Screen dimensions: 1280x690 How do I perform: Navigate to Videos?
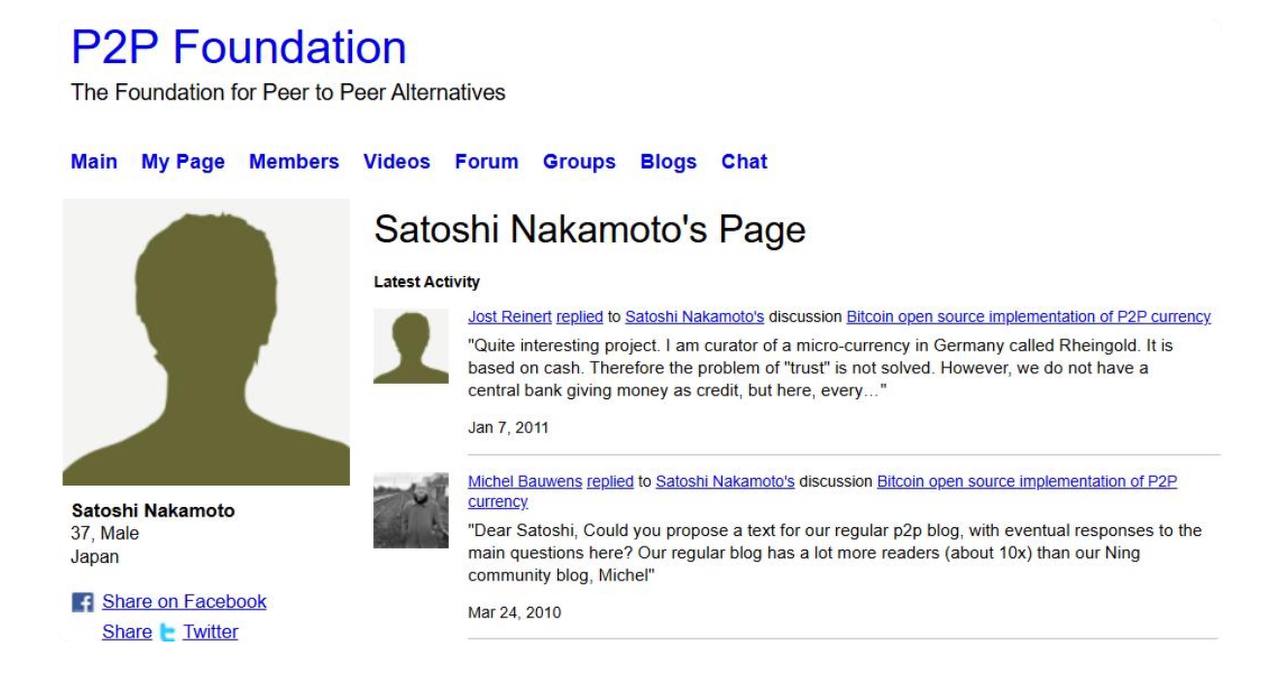[397, 162]
